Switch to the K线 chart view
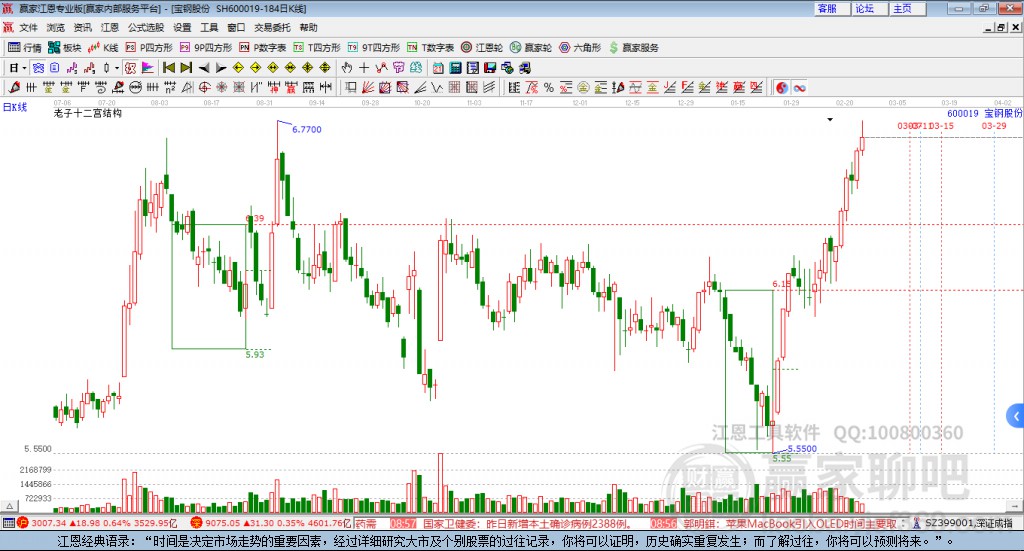 [103, 48]
